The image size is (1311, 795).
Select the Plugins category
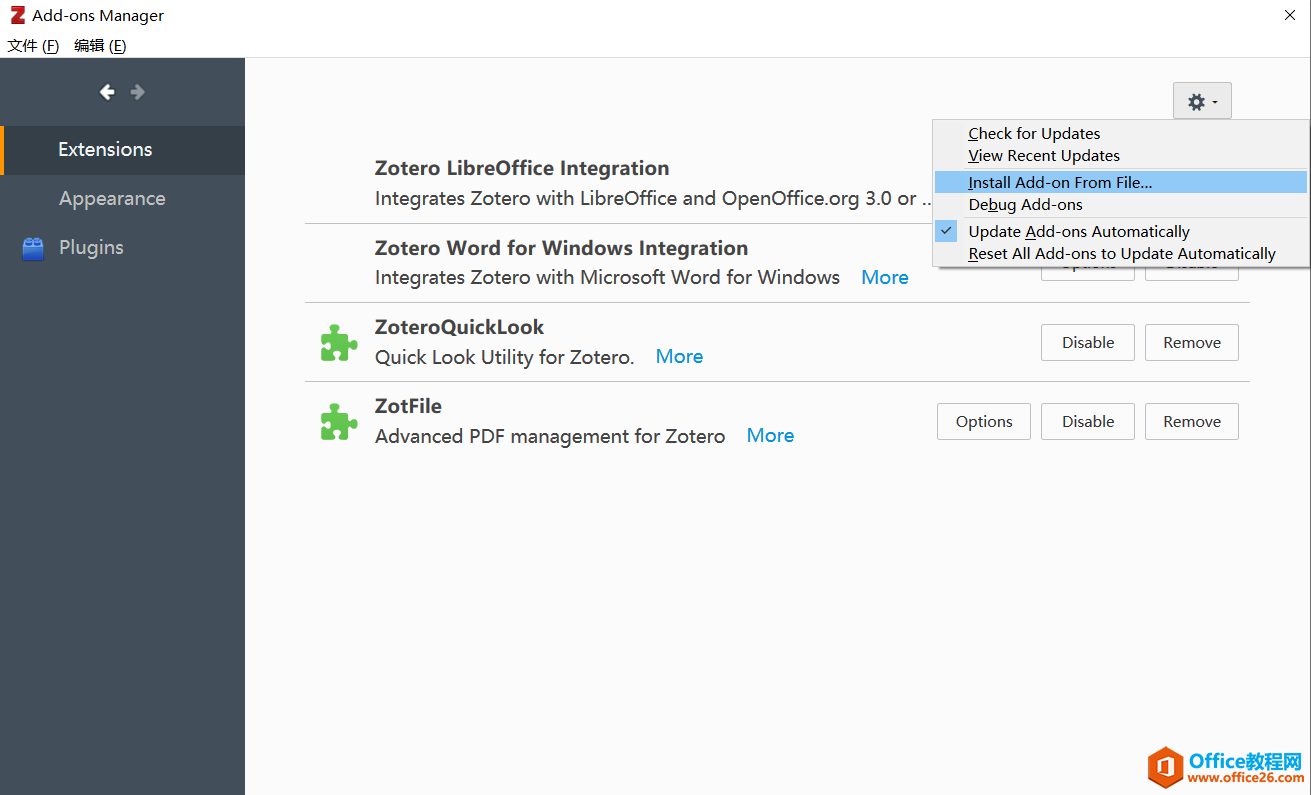(x=122, y=248)
